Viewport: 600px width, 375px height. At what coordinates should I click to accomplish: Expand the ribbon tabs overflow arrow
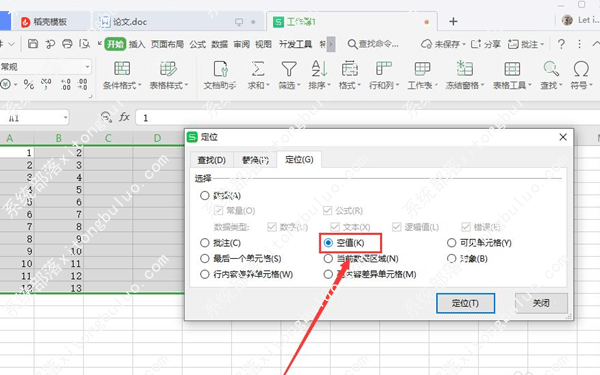click(331, 44)
